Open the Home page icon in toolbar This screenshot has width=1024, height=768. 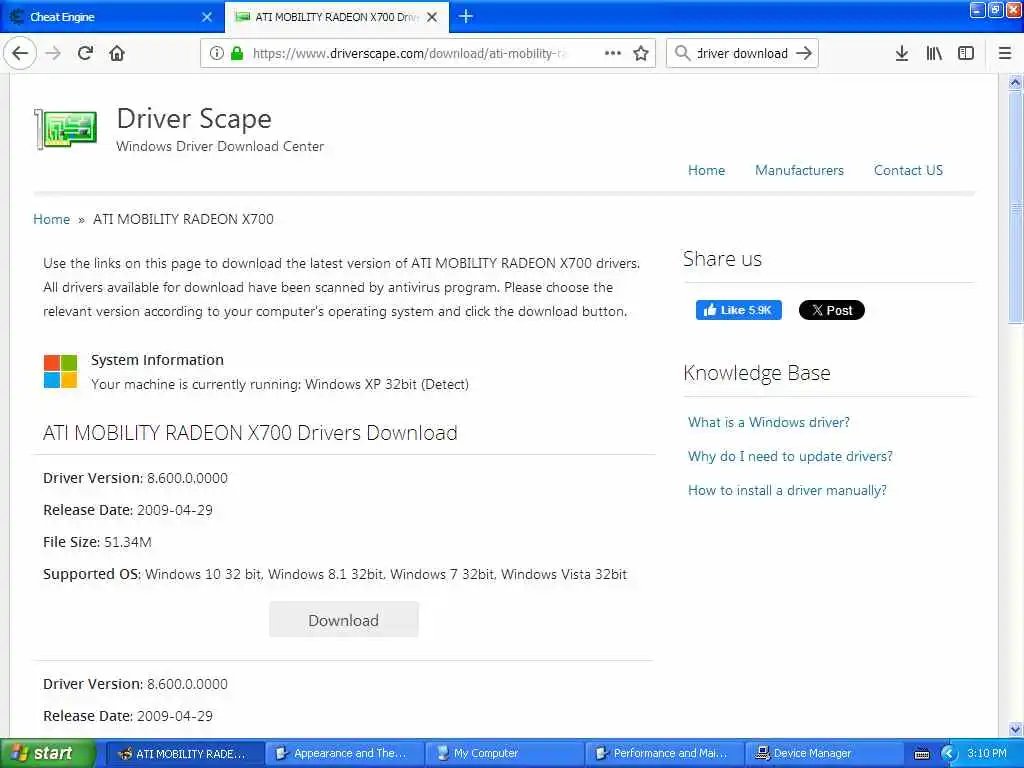point(117,53)
